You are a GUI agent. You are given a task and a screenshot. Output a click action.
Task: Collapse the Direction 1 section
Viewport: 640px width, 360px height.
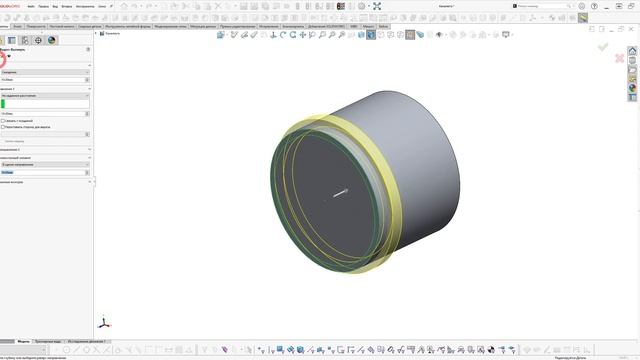(x=89, y=89)
